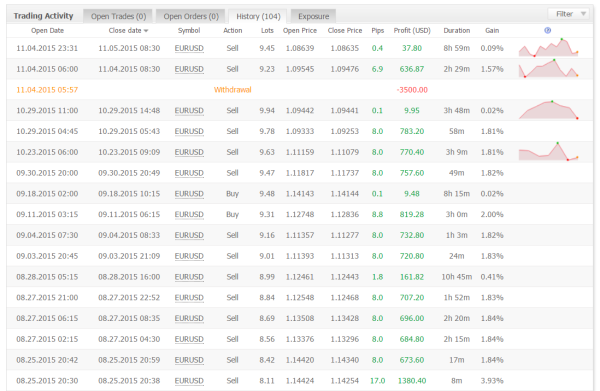The height and width of the screenshot is (391, 600).
Task: Select profit value 819.28
Action: pyautogui.click(x=412, y=215)
